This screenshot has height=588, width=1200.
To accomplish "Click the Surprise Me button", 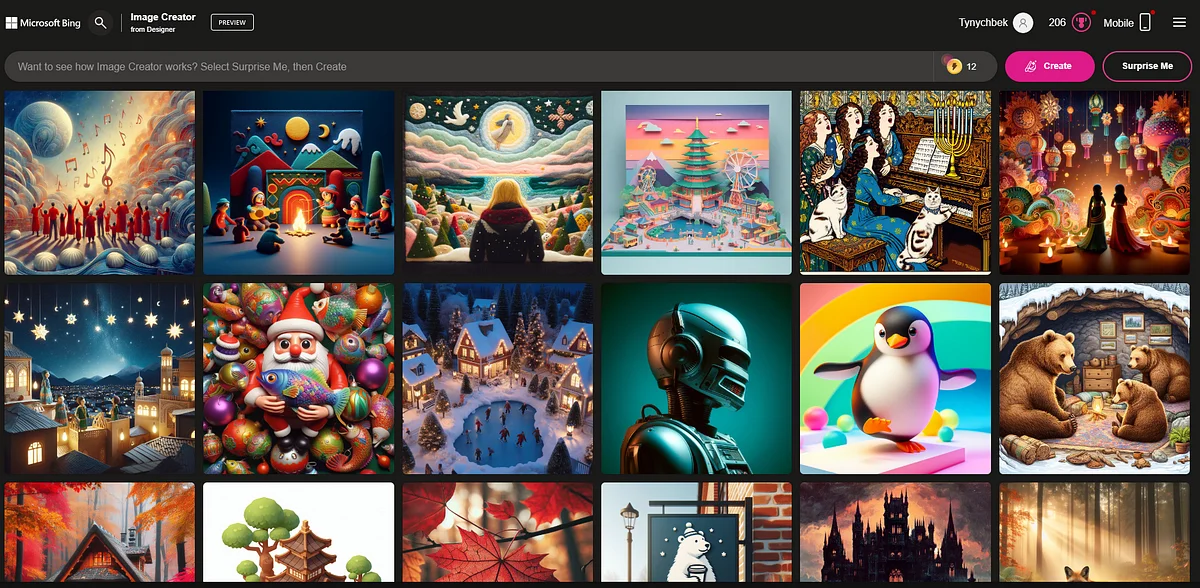I will pos(1147,66).
